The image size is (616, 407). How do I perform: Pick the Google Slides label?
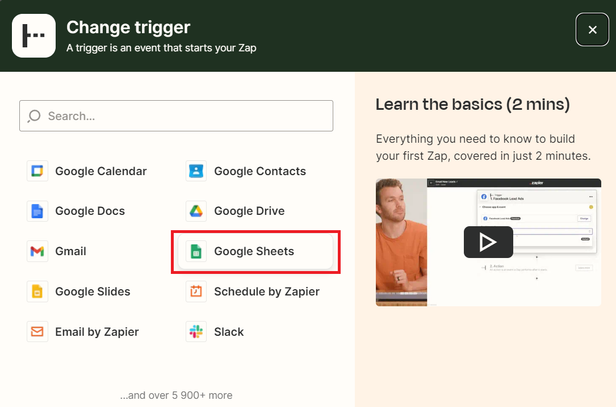tap(93, 292)
